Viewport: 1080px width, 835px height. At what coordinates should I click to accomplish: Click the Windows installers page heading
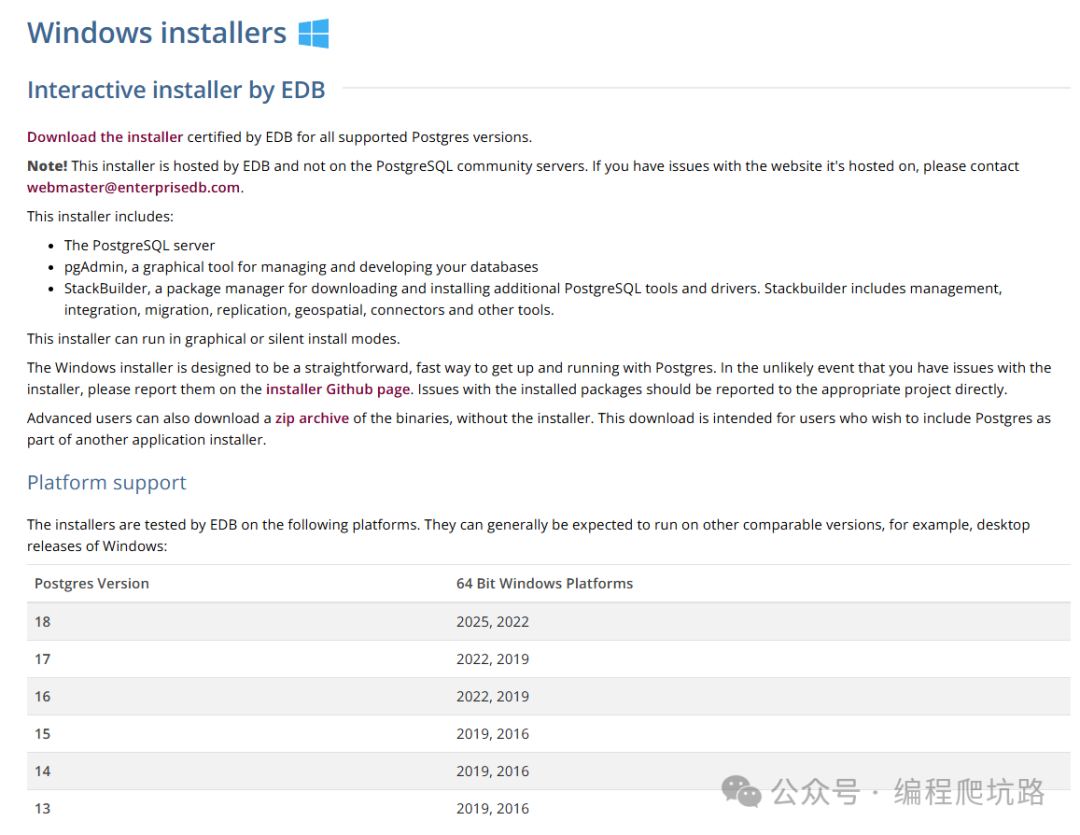[157, 33]
